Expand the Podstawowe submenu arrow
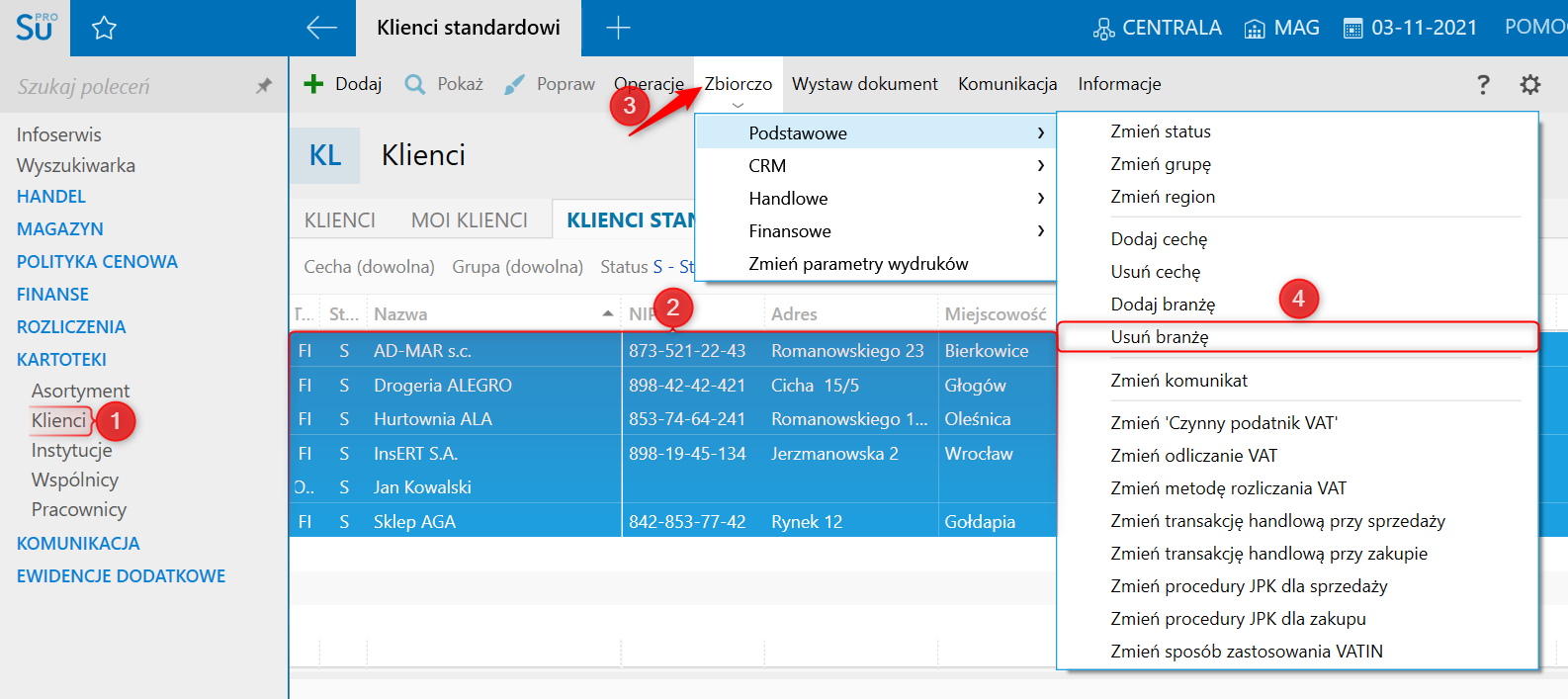The width and height of the screenshot is (1568, 699). 1041,132
